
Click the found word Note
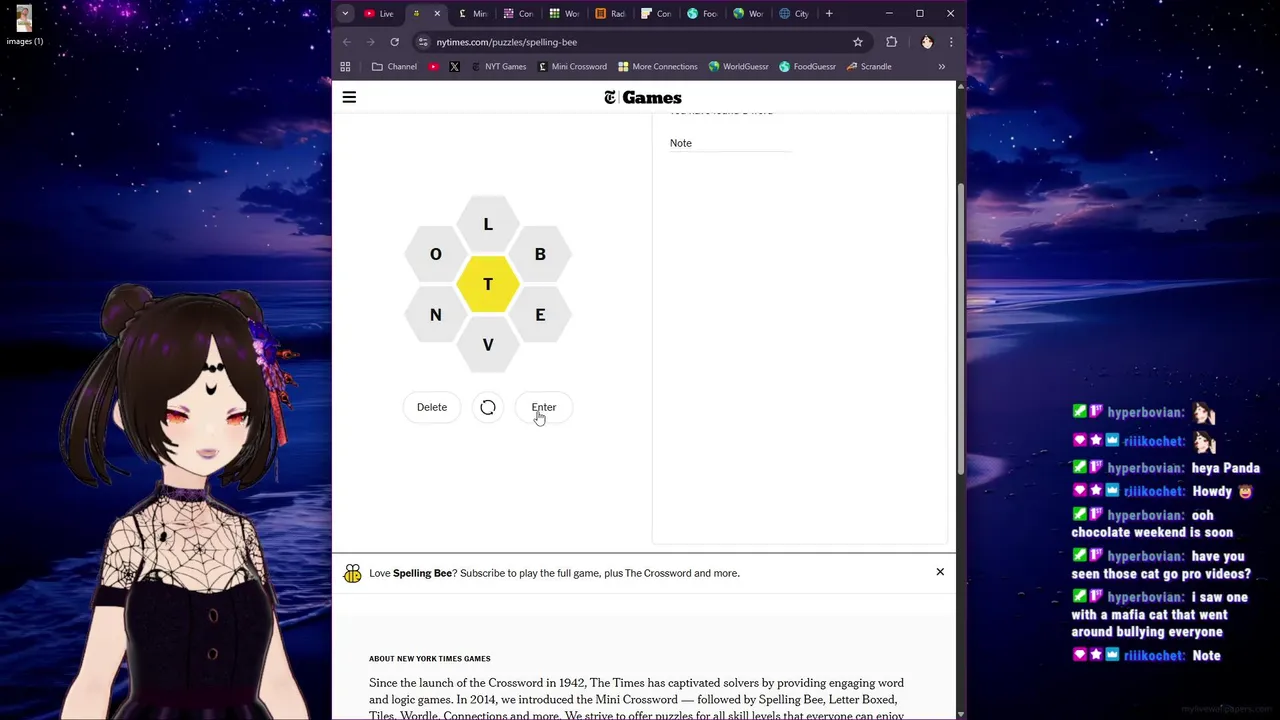click(x=681, y=143)
